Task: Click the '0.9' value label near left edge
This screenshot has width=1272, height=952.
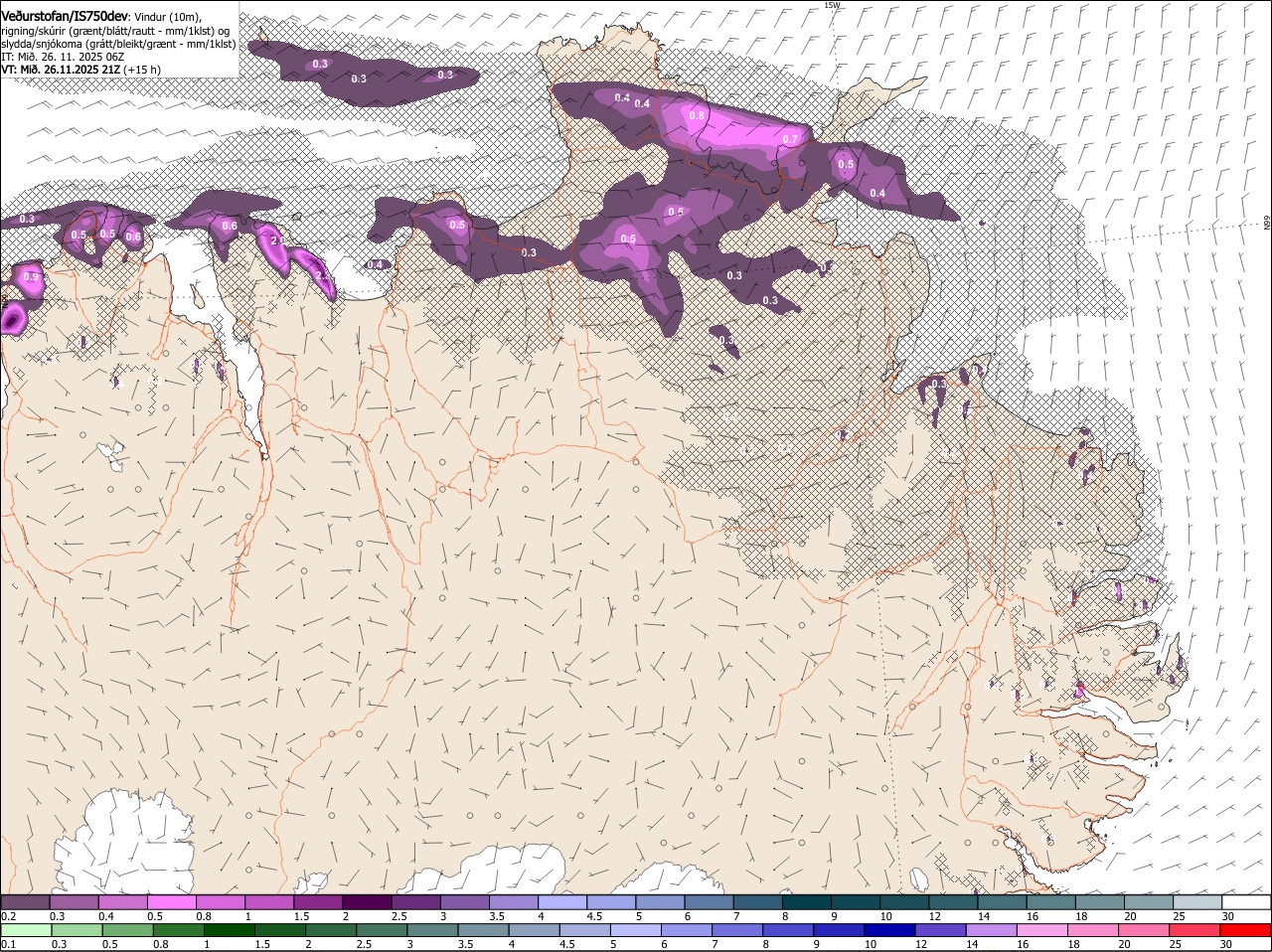Action: coord(31,277)
